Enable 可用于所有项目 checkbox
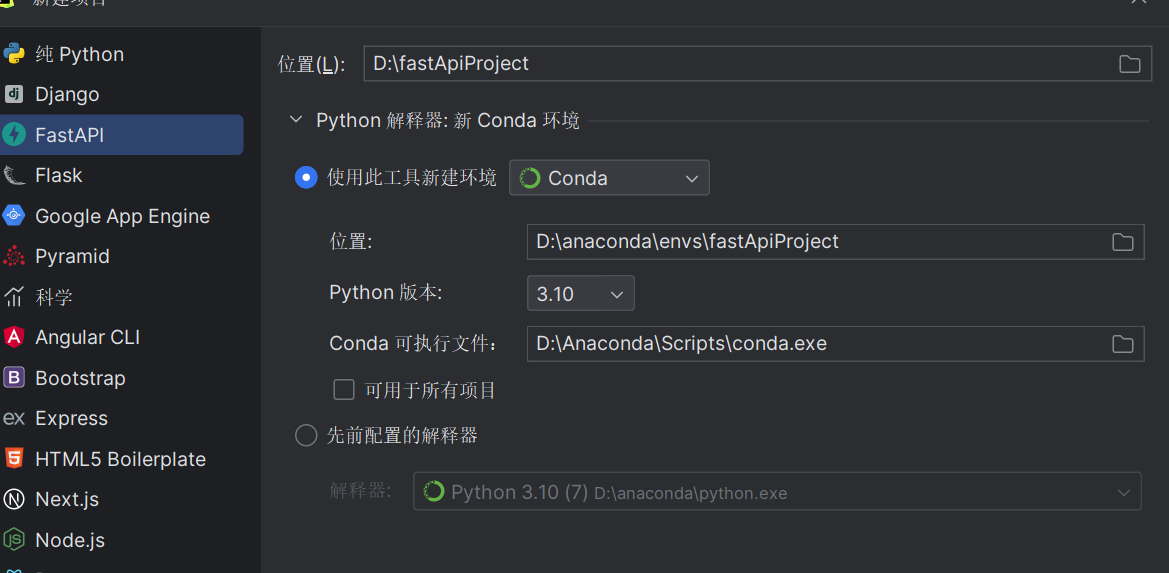 click(344, 390)
